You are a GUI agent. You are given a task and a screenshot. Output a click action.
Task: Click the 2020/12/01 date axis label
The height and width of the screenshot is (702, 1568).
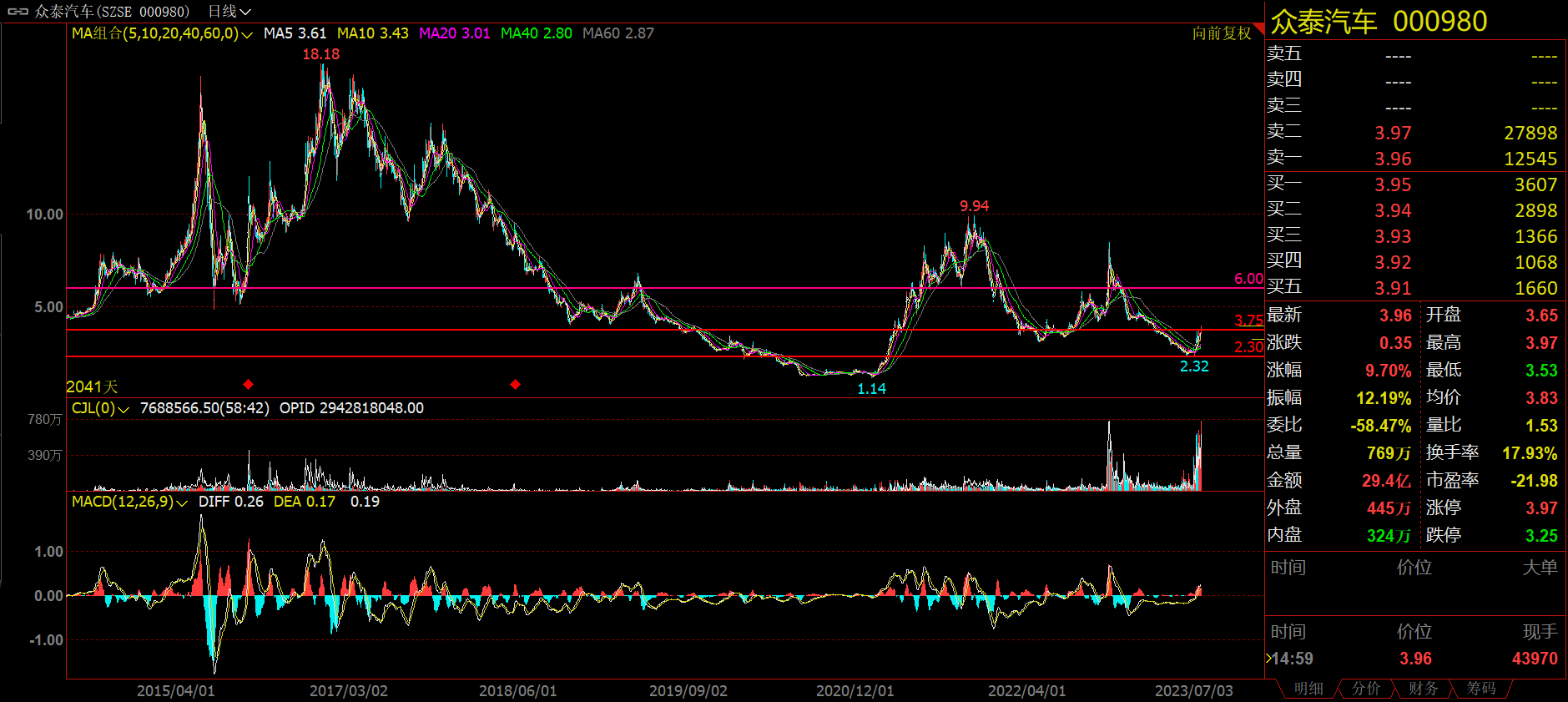tap(855, 691)
